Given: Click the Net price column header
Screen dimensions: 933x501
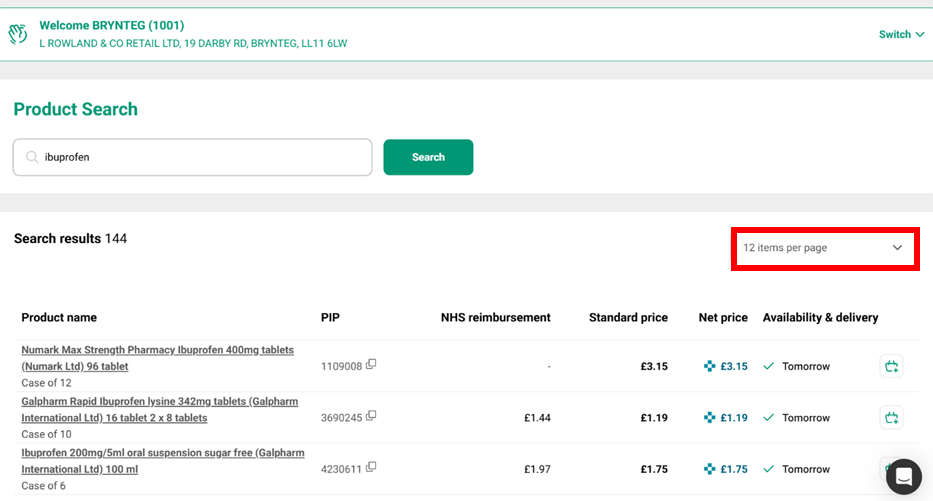Looking at the screenshot, I should coord(722,318).
